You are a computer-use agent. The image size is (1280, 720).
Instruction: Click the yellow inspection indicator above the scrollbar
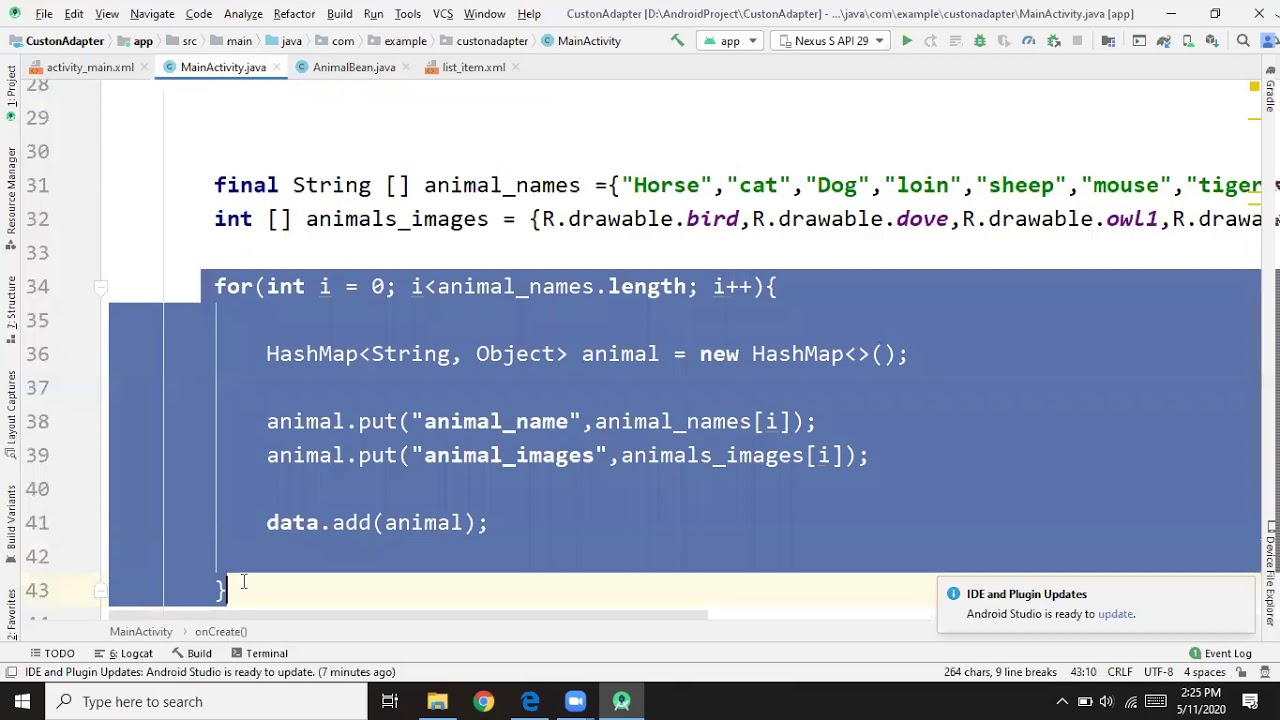(1254, 87)
